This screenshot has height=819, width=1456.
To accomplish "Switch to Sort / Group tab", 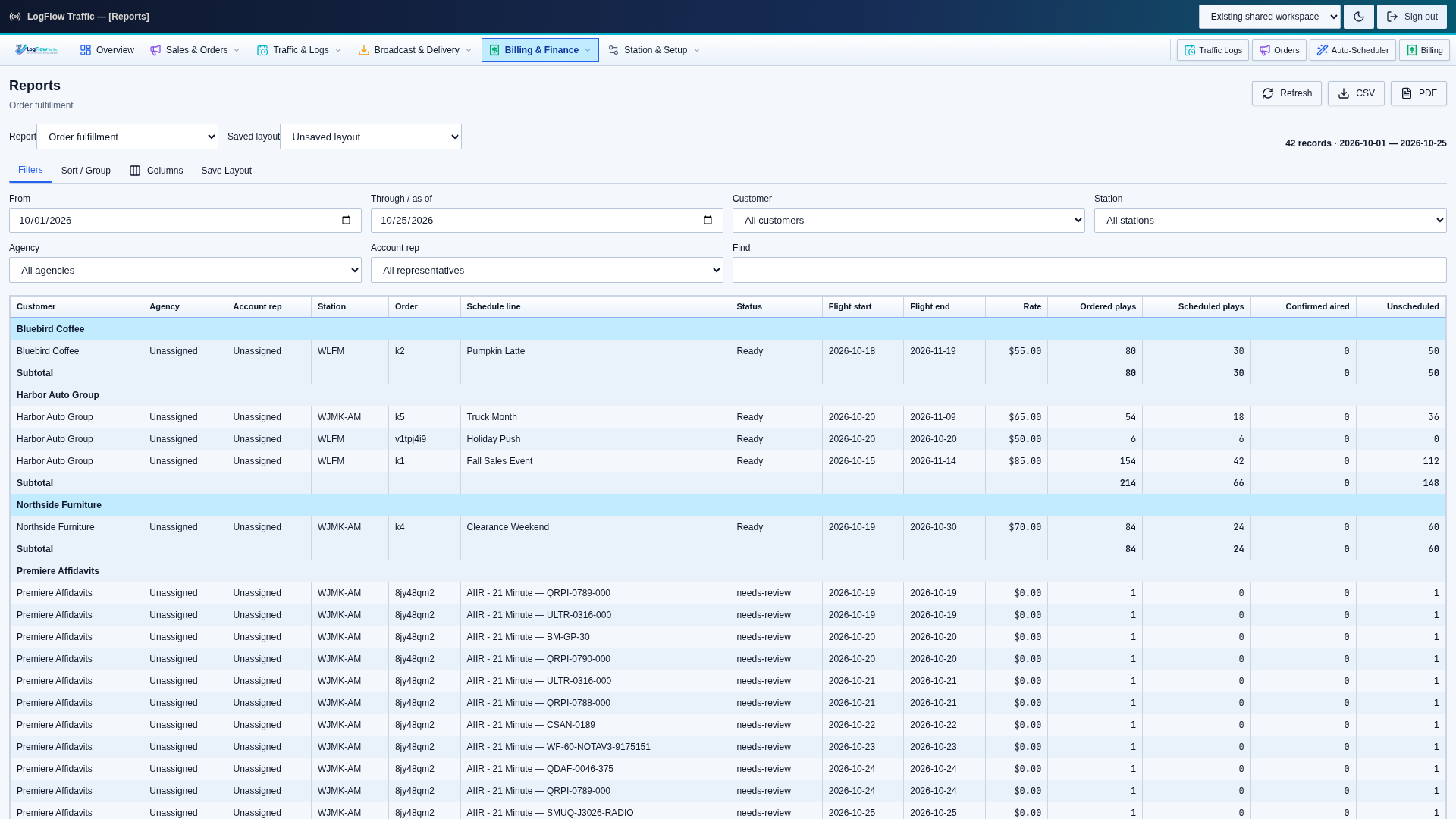I will [86, 171].
